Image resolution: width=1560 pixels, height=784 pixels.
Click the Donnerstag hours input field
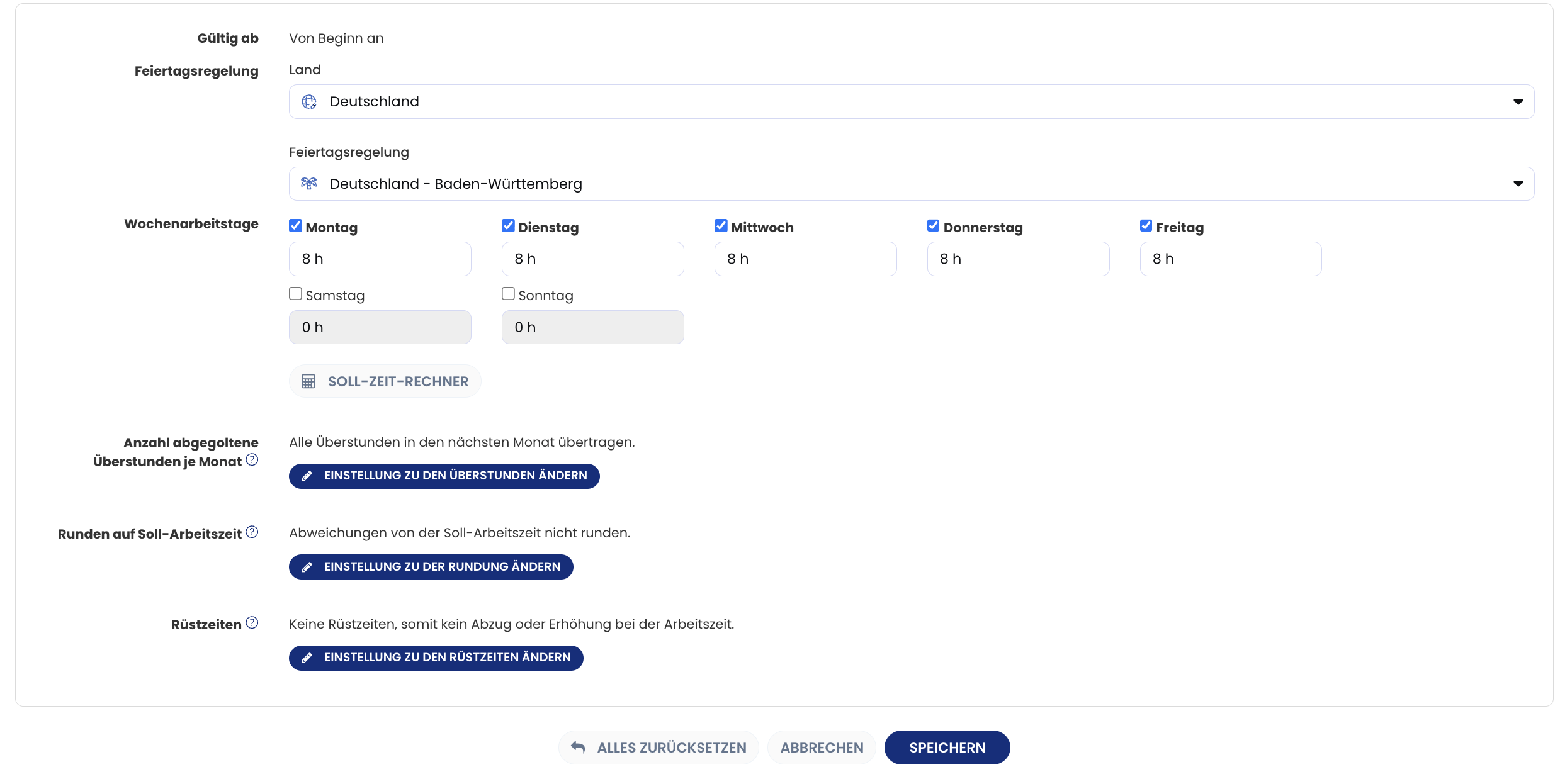[x=1018, y=259]
